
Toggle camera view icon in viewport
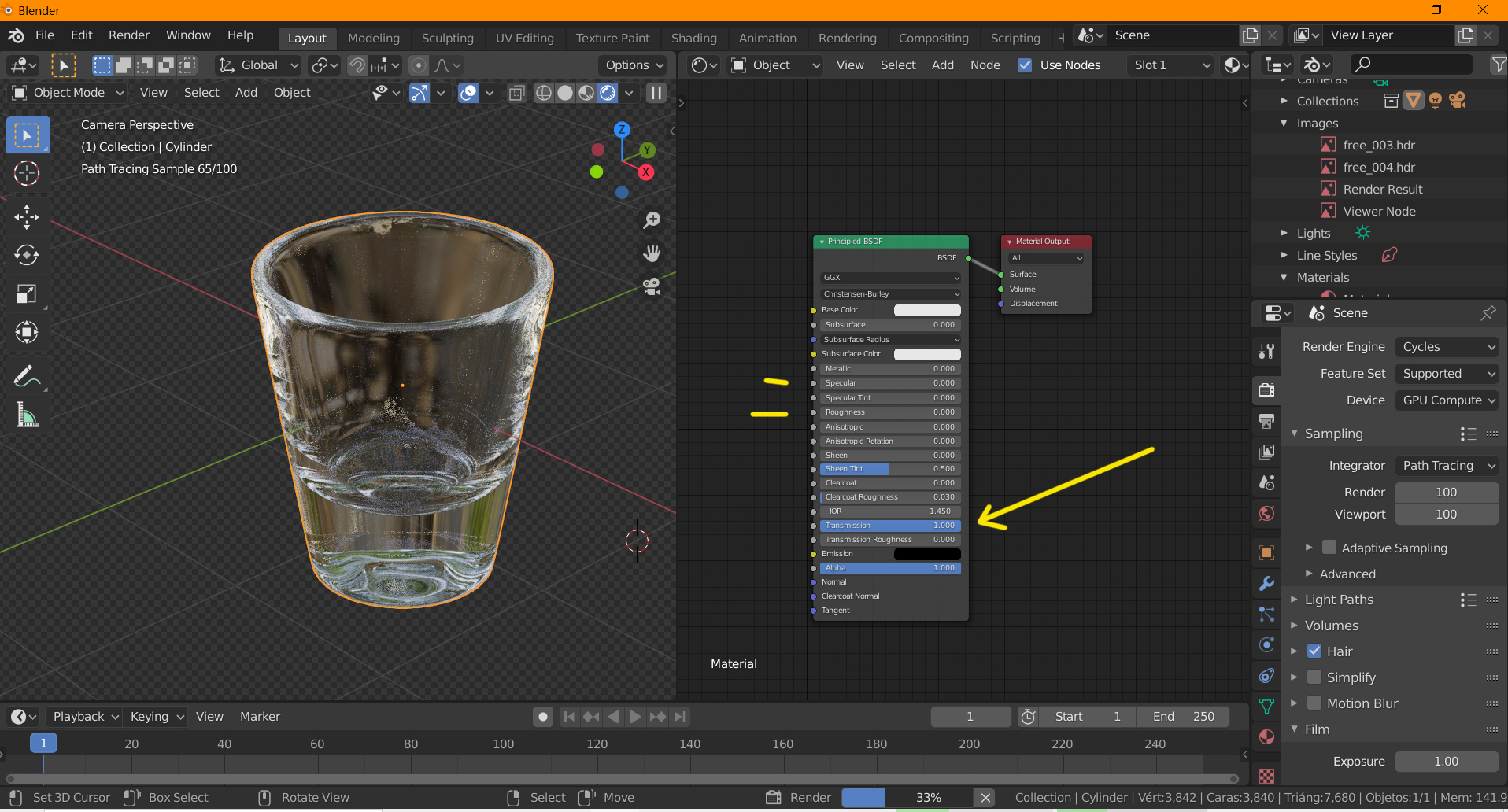(x=652, y=287)
